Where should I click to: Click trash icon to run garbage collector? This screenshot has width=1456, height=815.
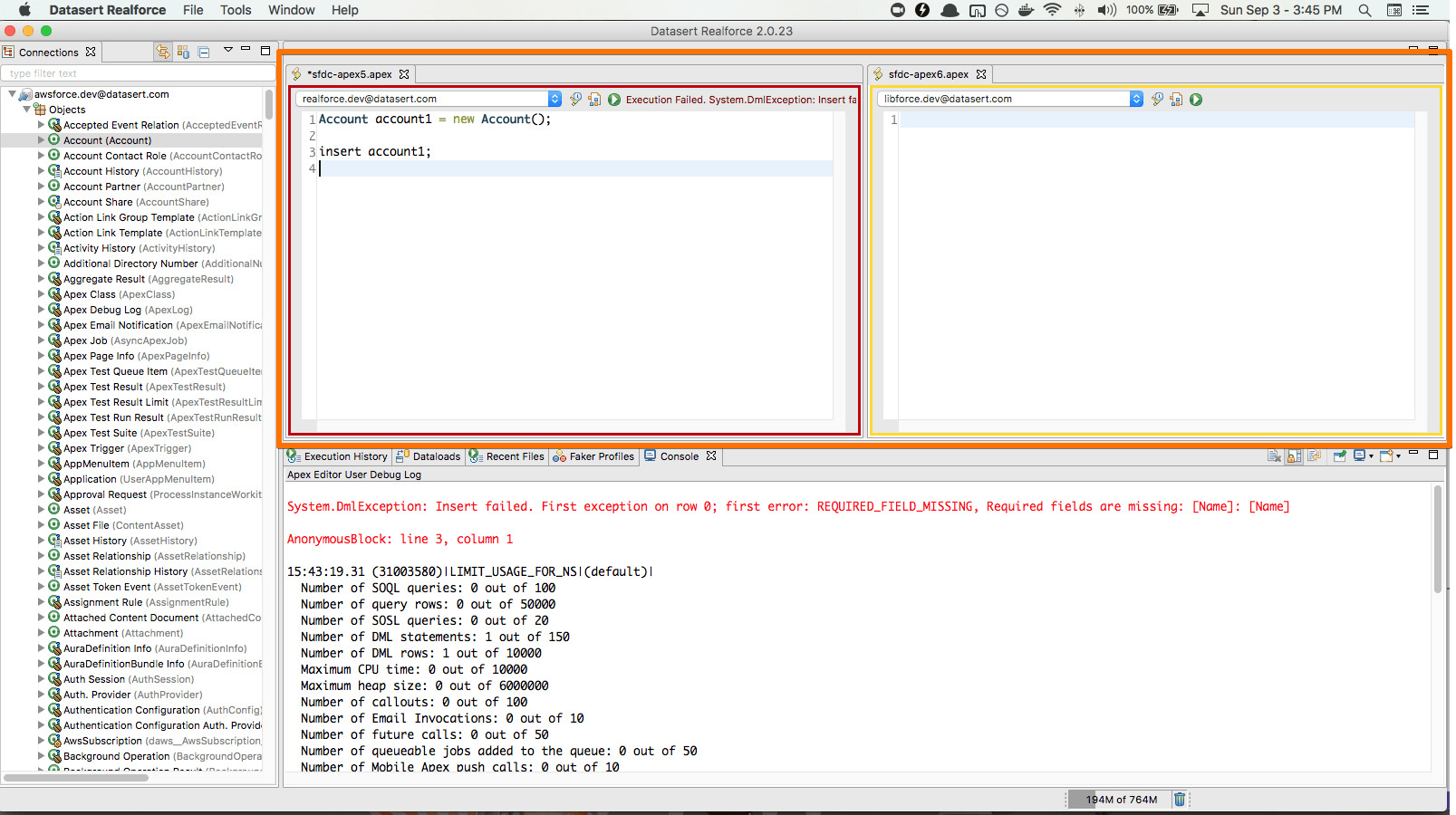[x=1180, y=800]
